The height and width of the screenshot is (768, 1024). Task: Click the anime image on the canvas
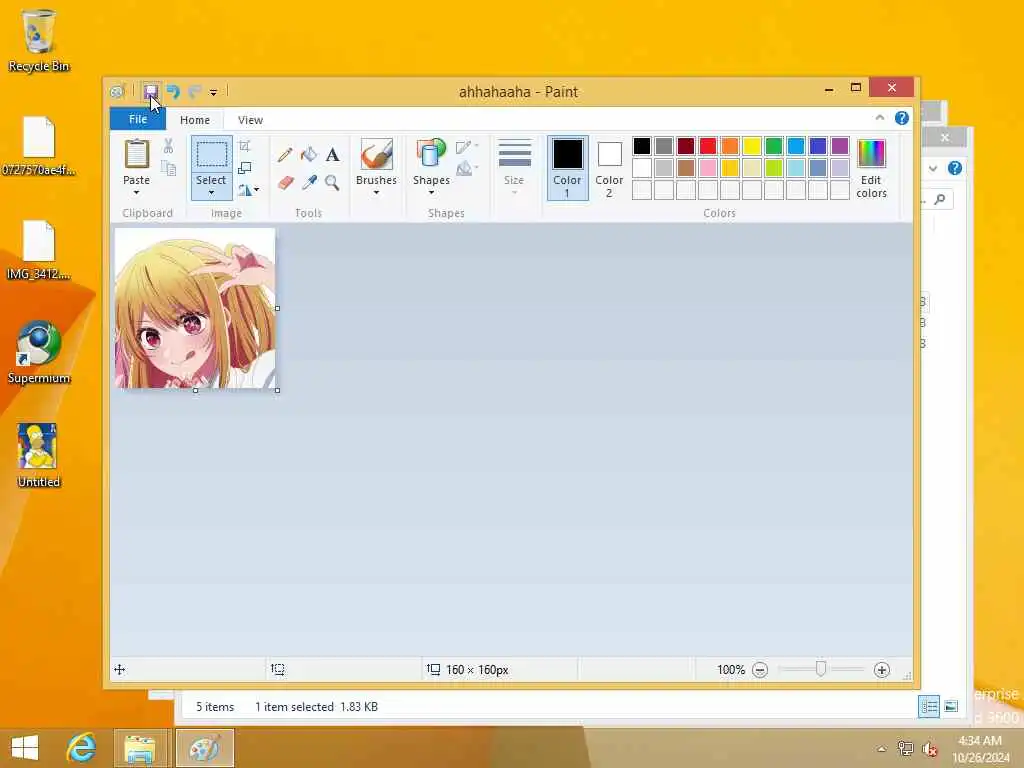[195, 308]
